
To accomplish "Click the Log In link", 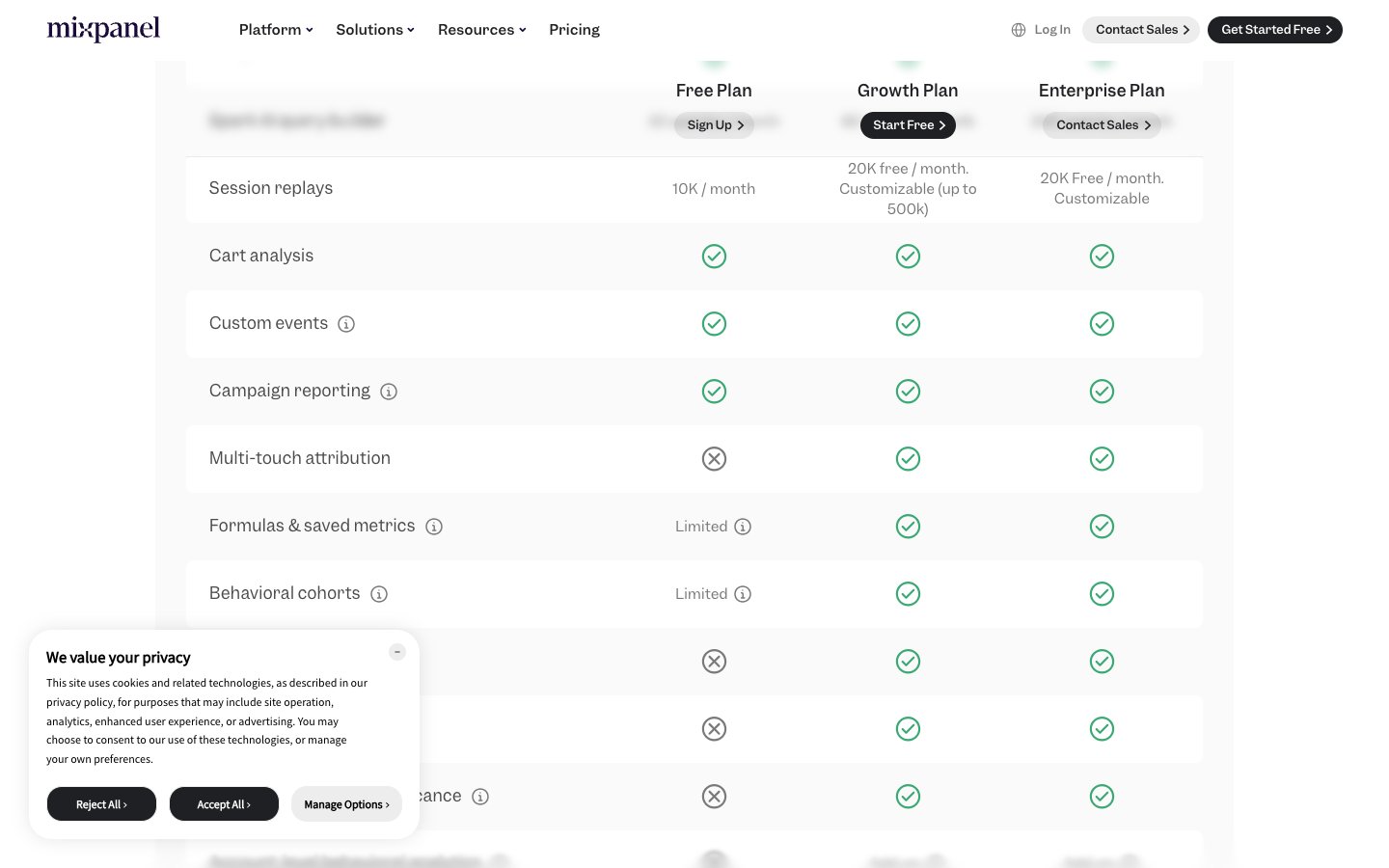I will click(1052, 30).
